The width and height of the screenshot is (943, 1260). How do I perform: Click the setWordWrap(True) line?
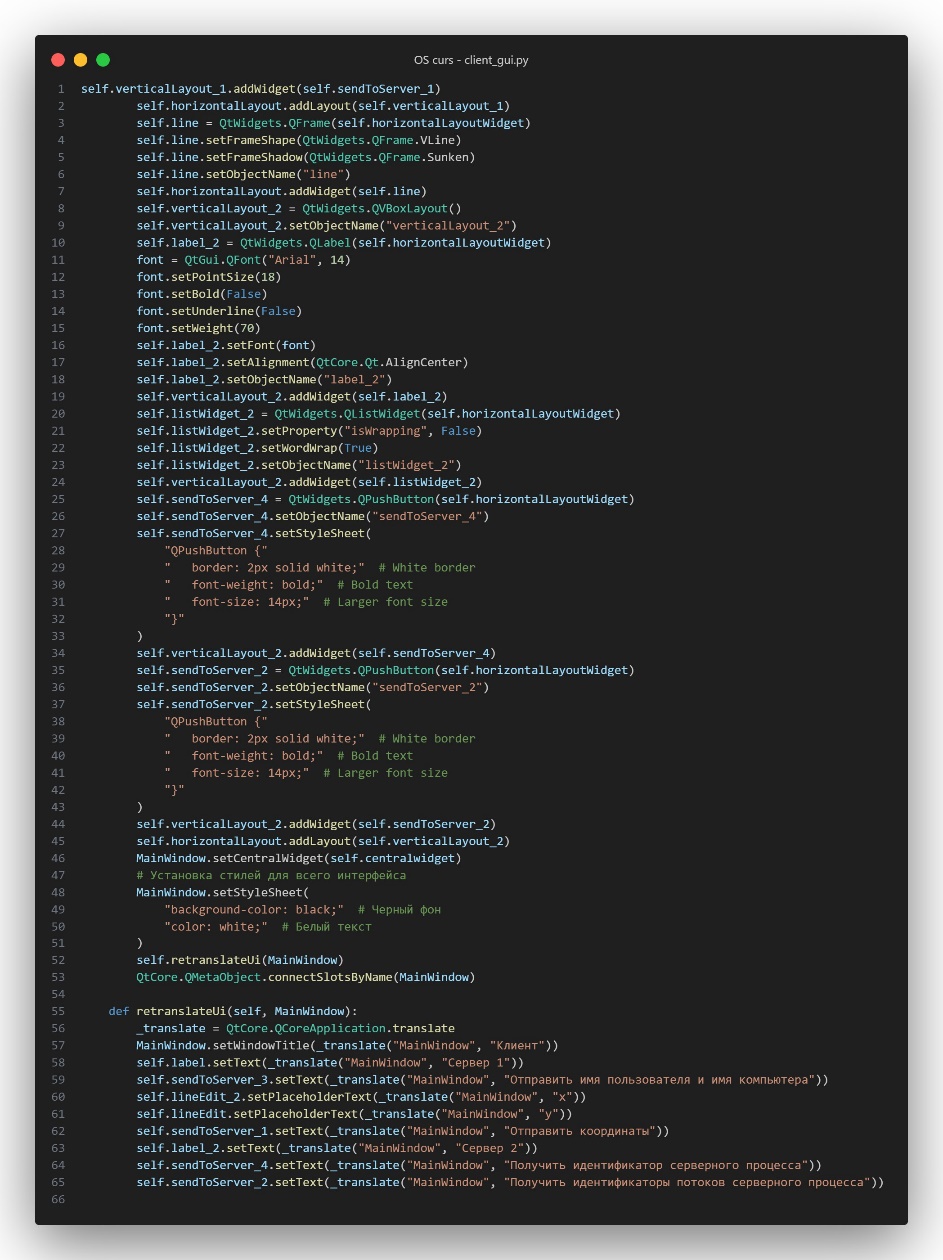[257, 448]
